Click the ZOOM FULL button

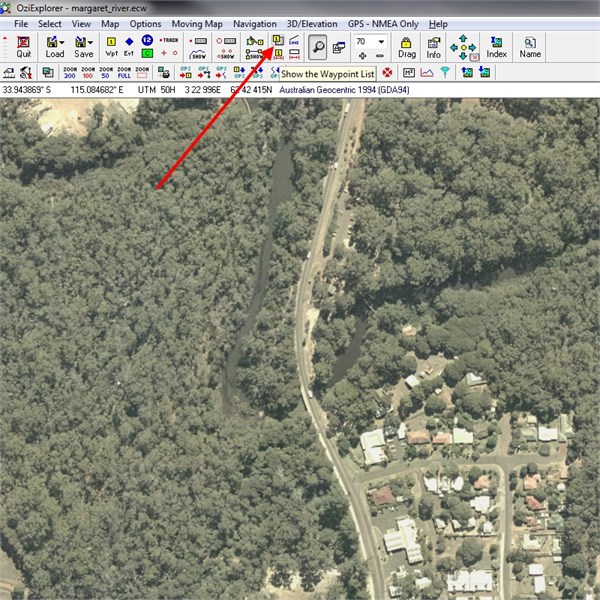tap(124, 72)
